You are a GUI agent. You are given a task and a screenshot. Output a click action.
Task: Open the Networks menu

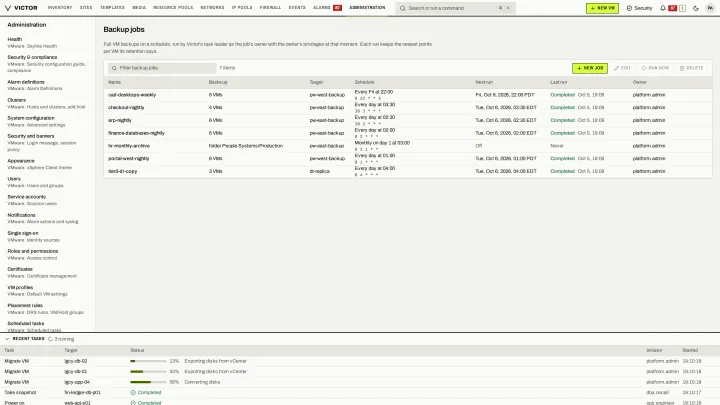[x=212, y=8]
